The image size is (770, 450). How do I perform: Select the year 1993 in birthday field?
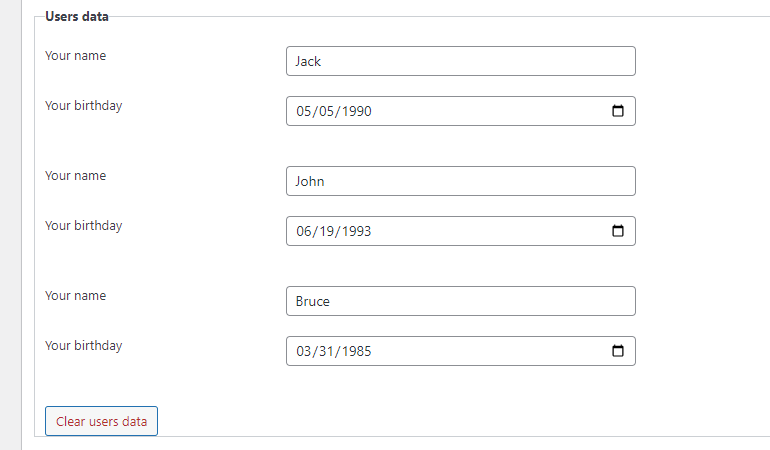(355, 232)
